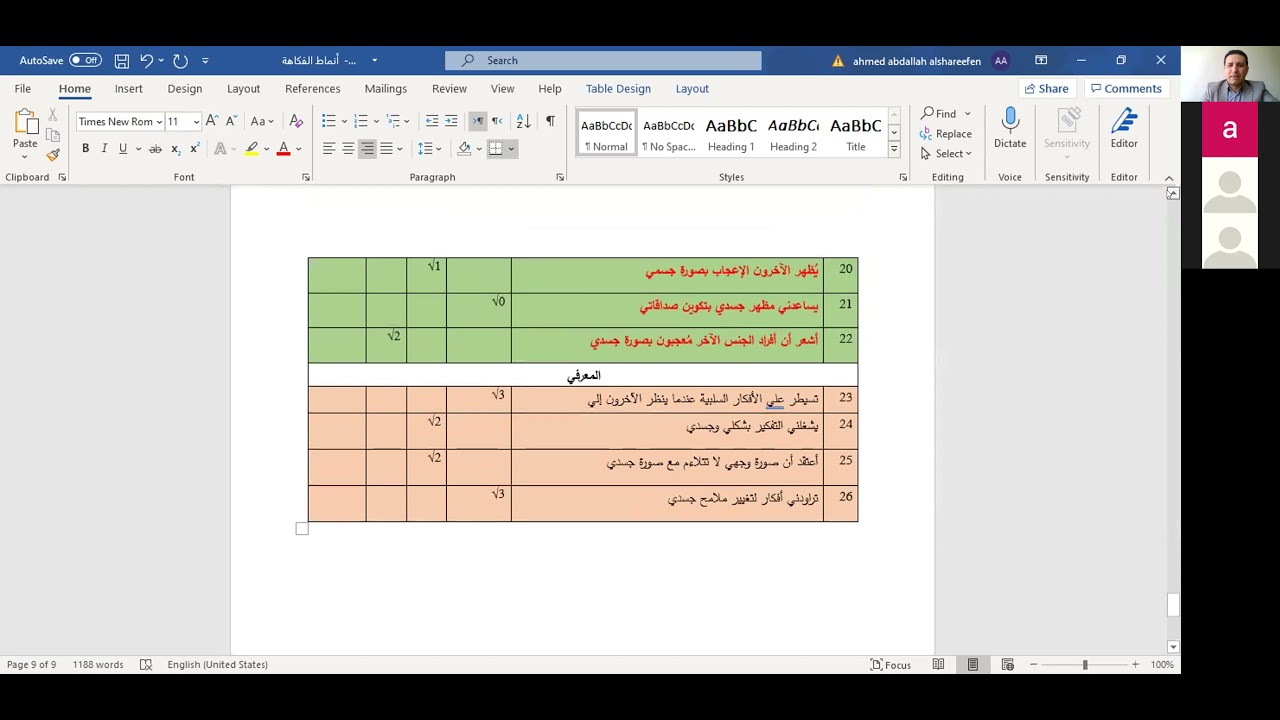Apply the Normal style
The height and width of the screenshot is (720, 1280).
pos(606,134)
